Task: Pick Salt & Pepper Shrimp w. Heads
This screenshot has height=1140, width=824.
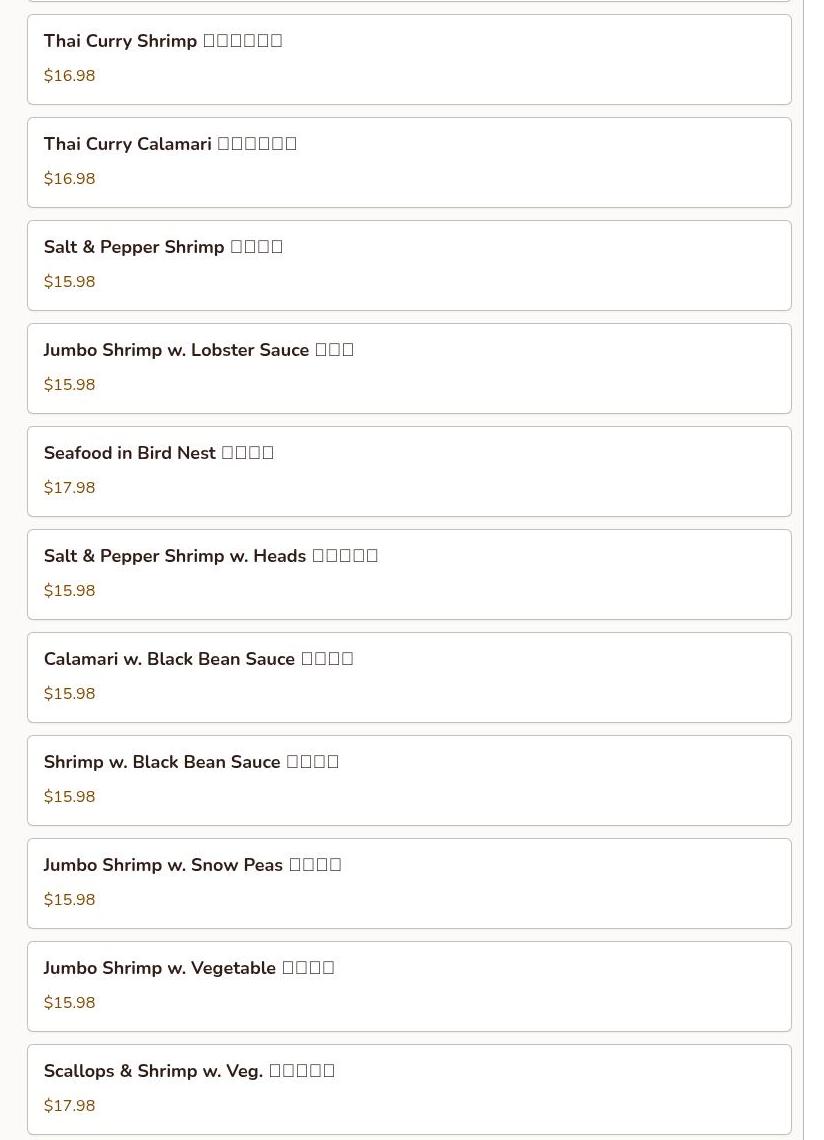Action: point(409,574)
